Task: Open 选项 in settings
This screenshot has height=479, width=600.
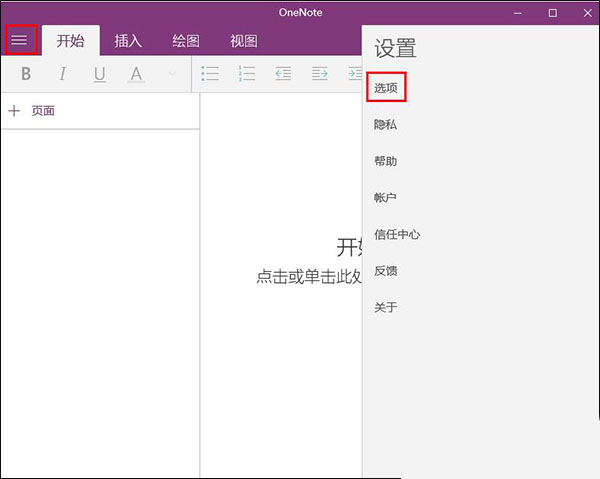Action: tap(386, 88)
